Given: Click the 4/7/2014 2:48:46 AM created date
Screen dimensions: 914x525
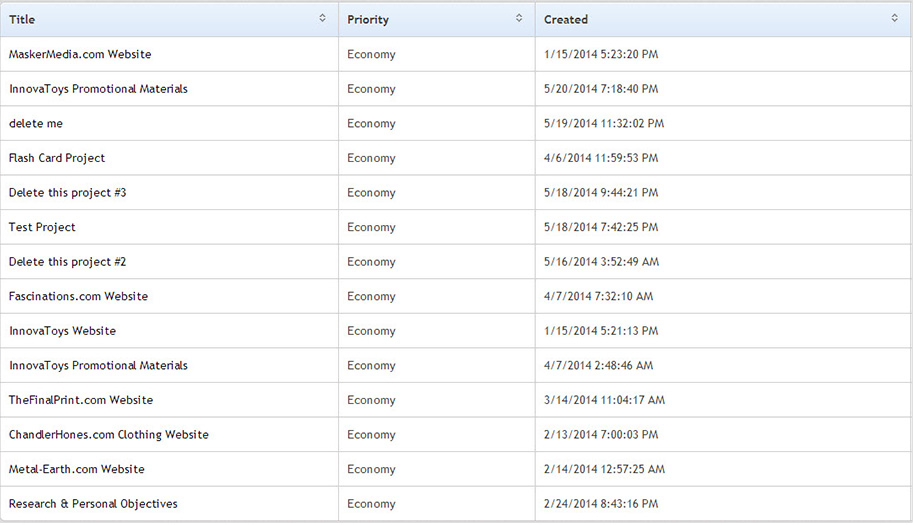Looking at the screenshot, I should point(599,366).
